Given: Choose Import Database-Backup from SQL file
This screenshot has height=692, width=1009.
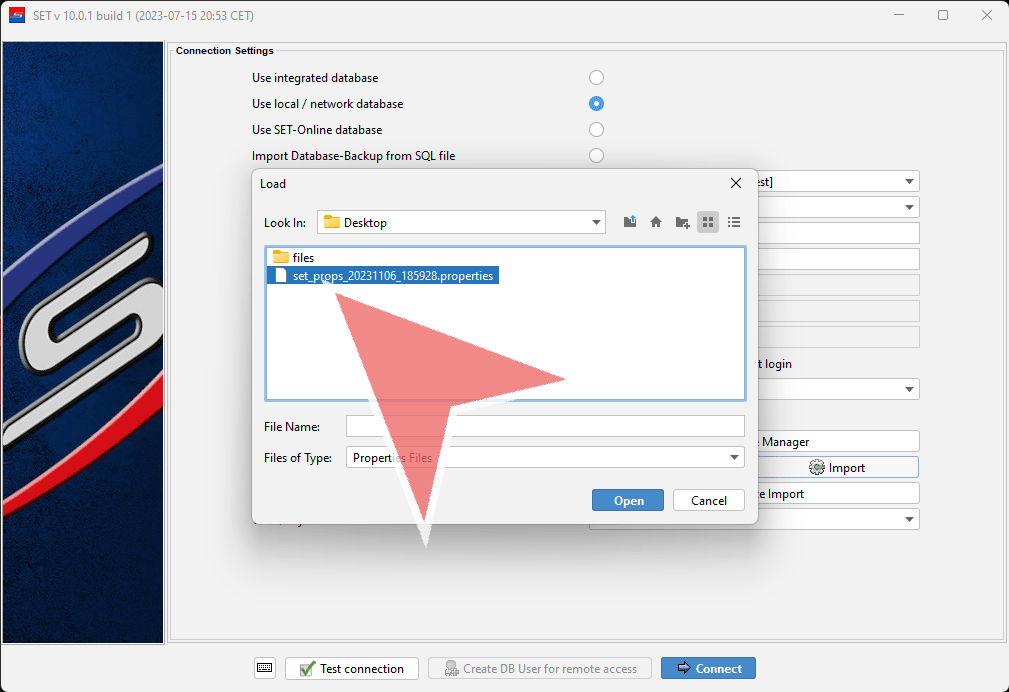Looking at the screenshot, I should tap(596, 156).
